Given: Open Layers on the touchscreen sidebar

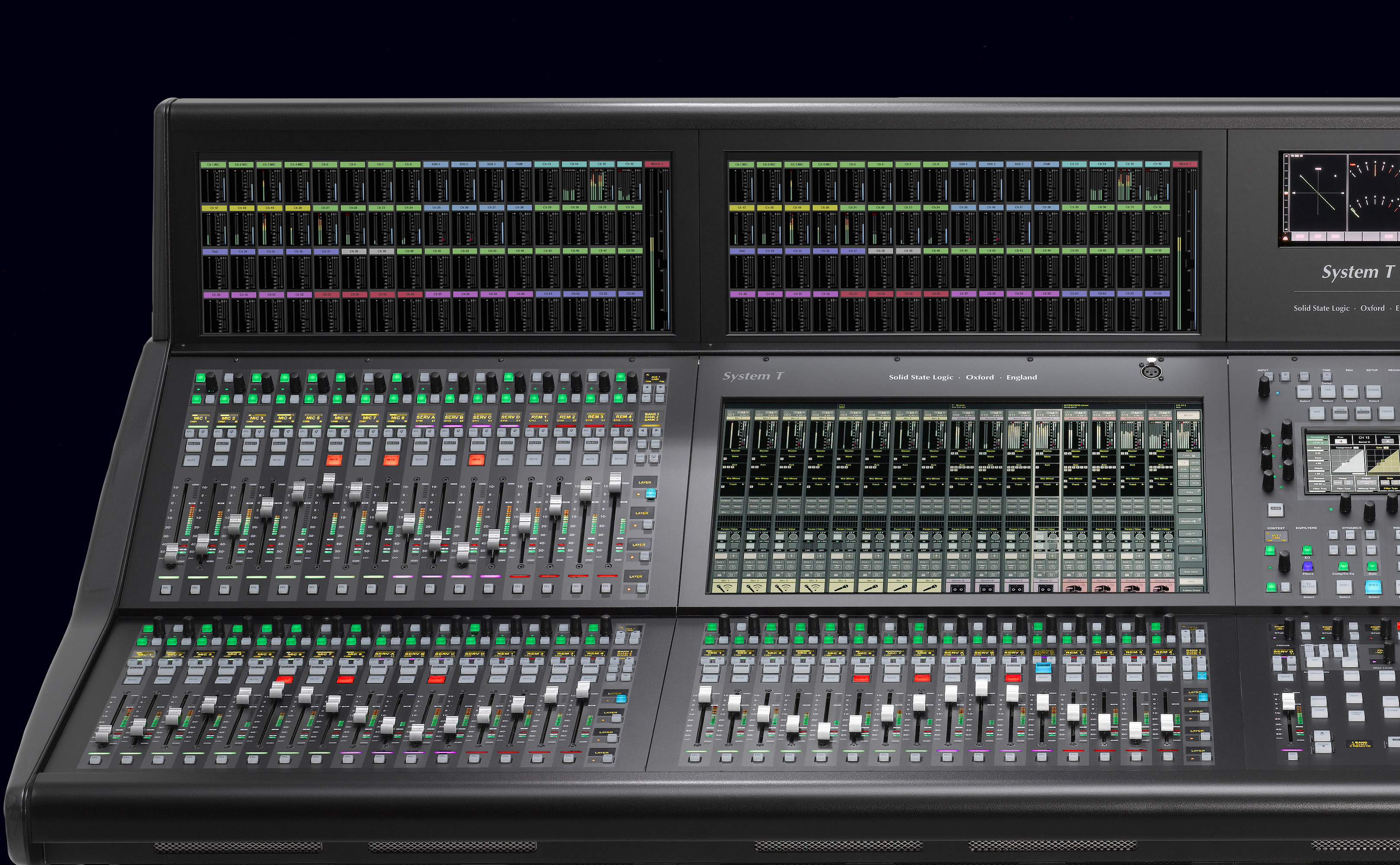Looking at the screenshot, I should [1190, 509].
